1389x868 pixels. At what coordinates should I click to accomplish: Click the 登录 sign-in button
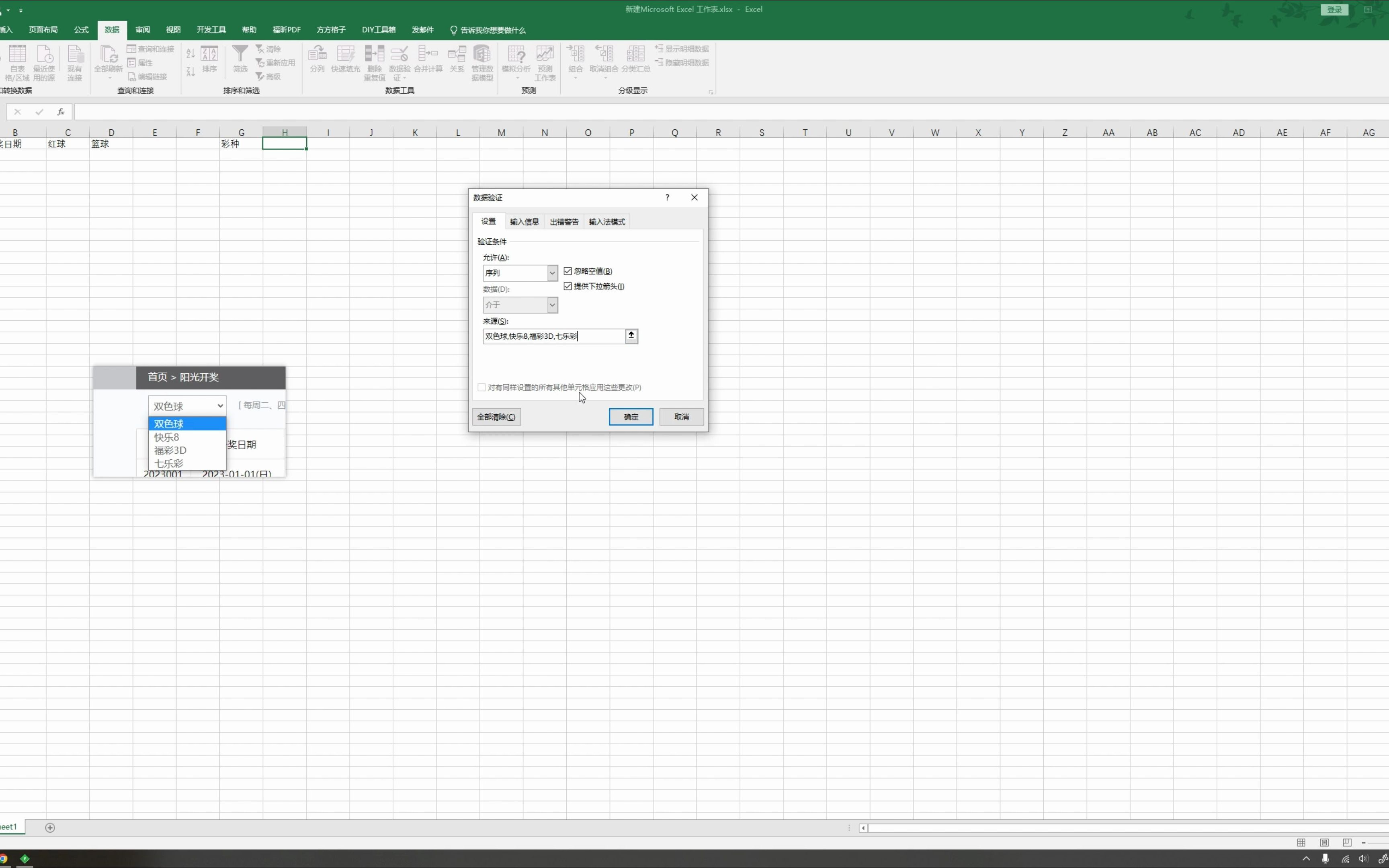[x=1334, y=10]
